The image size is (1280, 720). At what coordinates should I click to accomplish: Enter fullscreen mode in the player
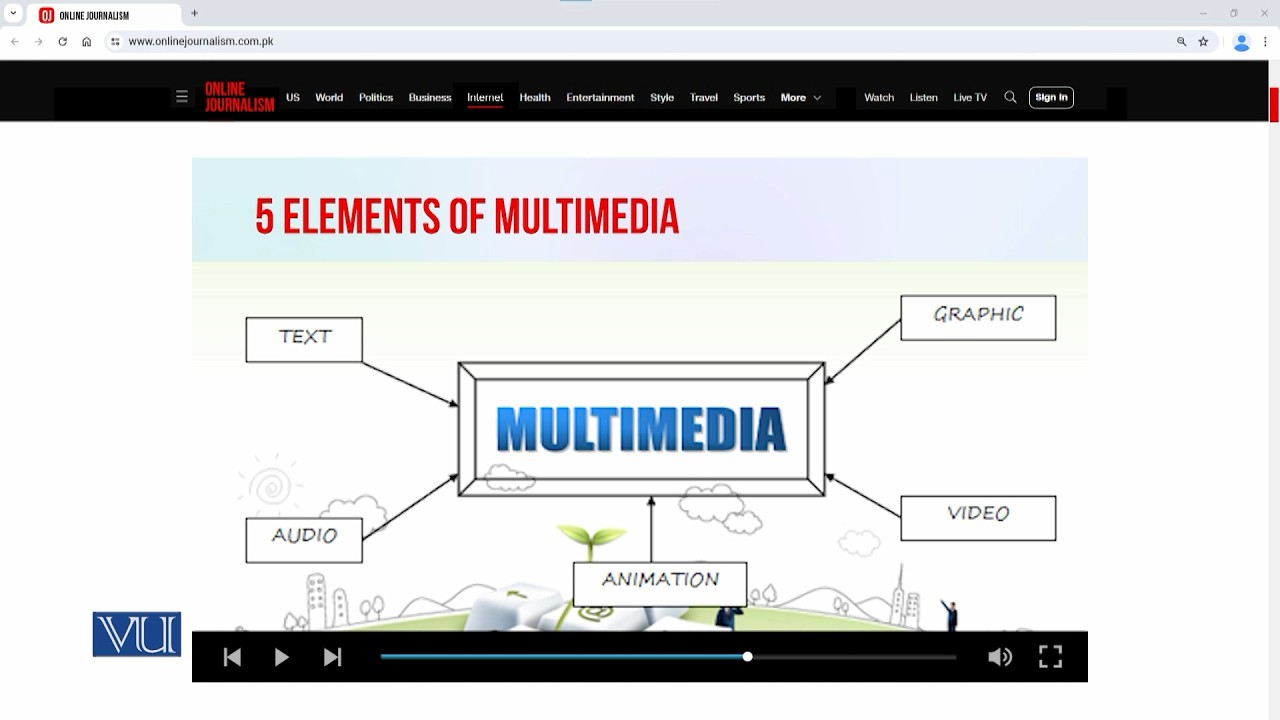(x=1050, y=656)
